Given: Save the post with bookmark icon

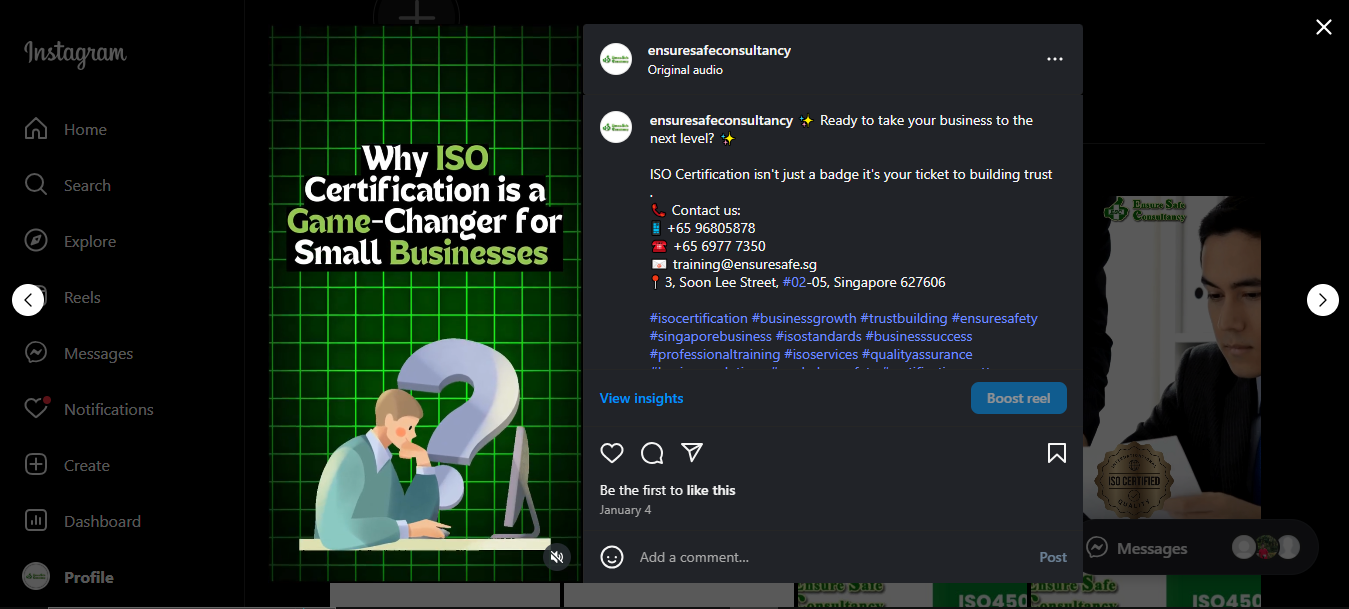Looking at the screenshot, I should click(x=1056, y=453).
